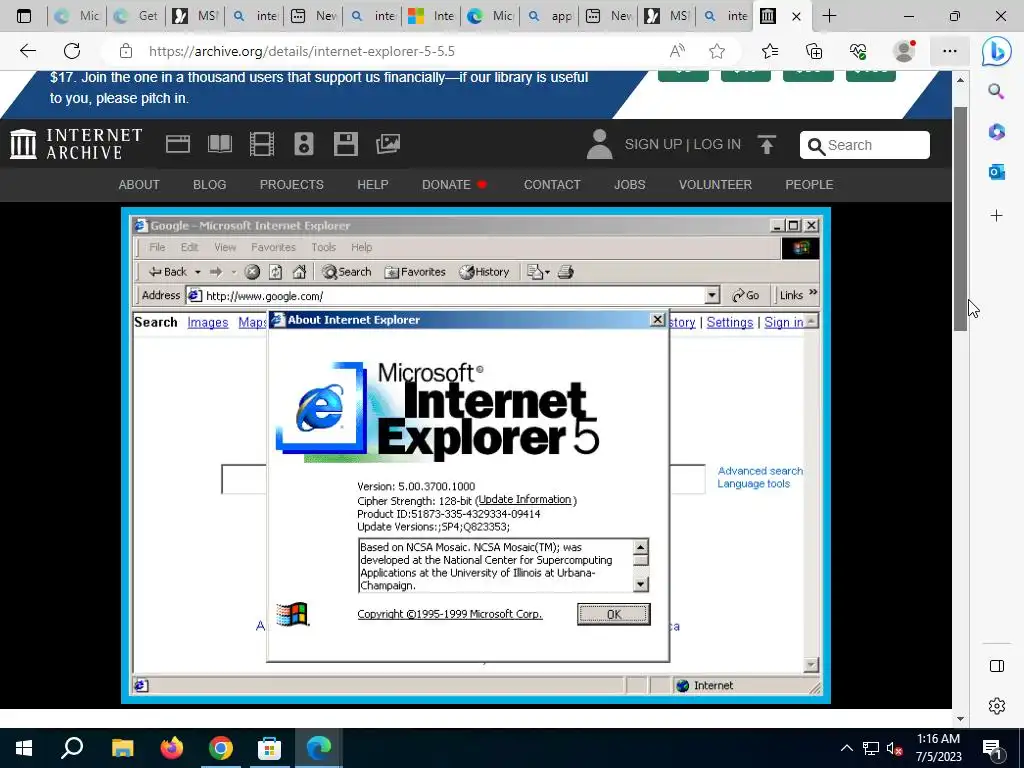
Task: Click the IE5 Back toolbar button
Action: coord(167,272)
